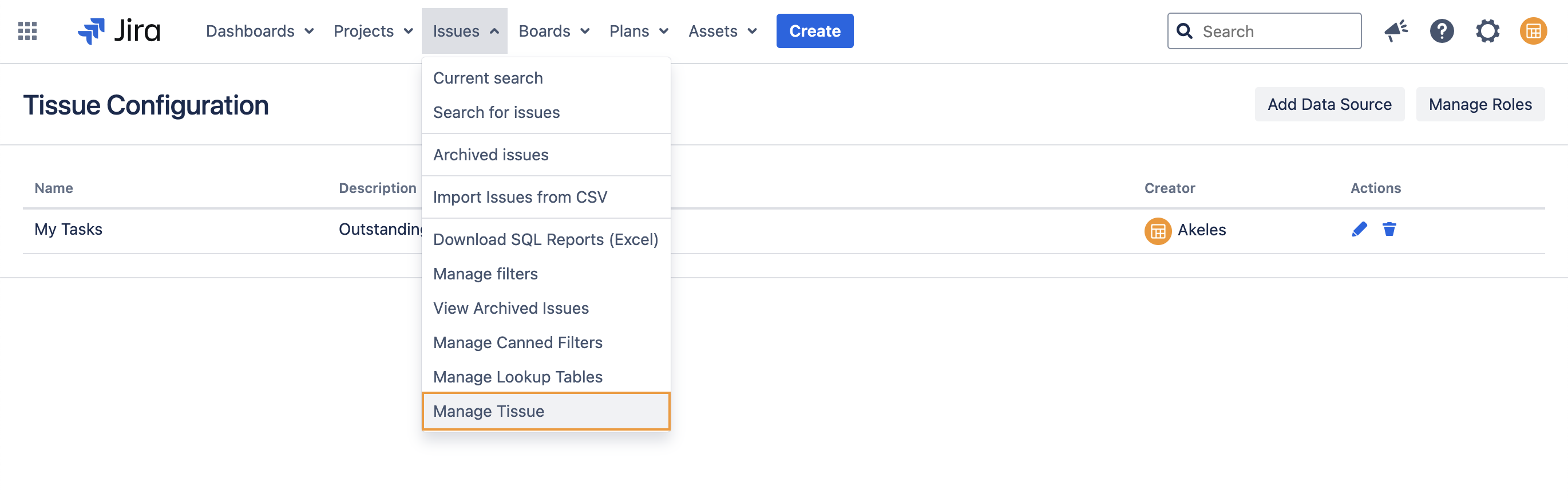Open the Help question mark icon
The height and width of the screenshot is (501, 1568).
(x=1442, y=31)
